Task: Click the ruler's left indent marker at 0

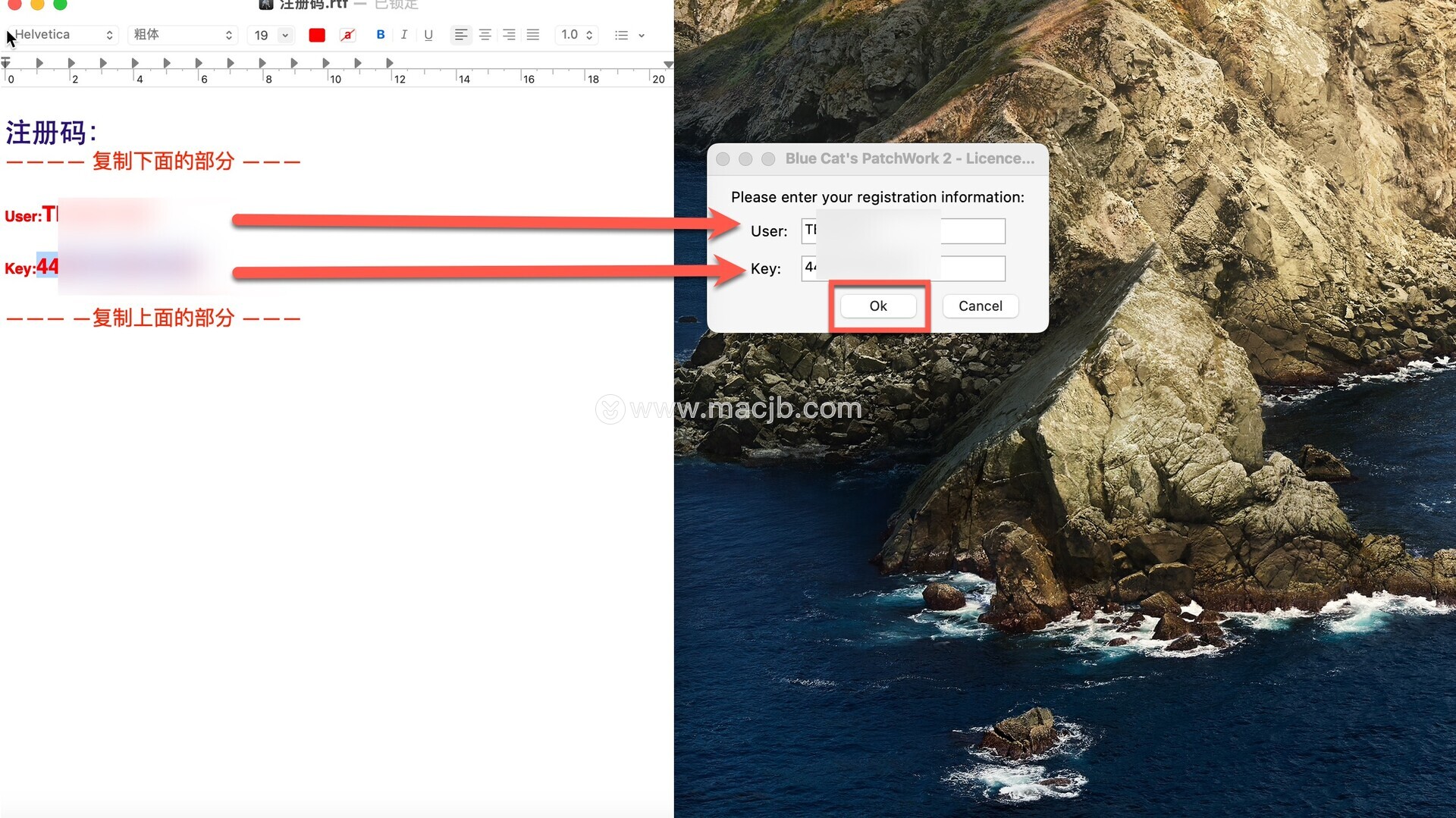Action: [x=5, y=62]
